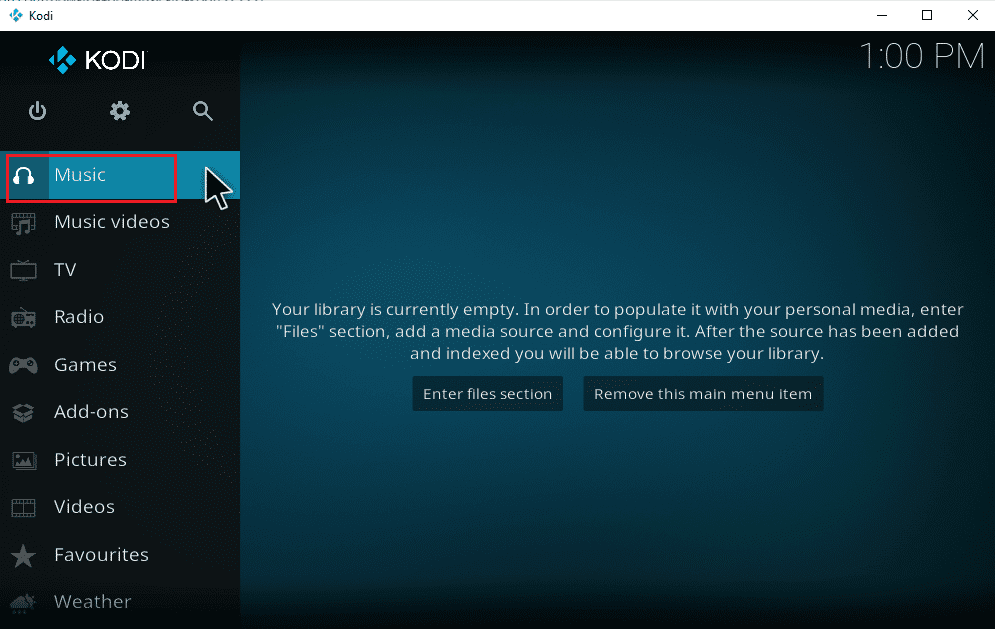This screenshot has width=995, height=629.
Task: Open the search function
Action: point(203,111)
